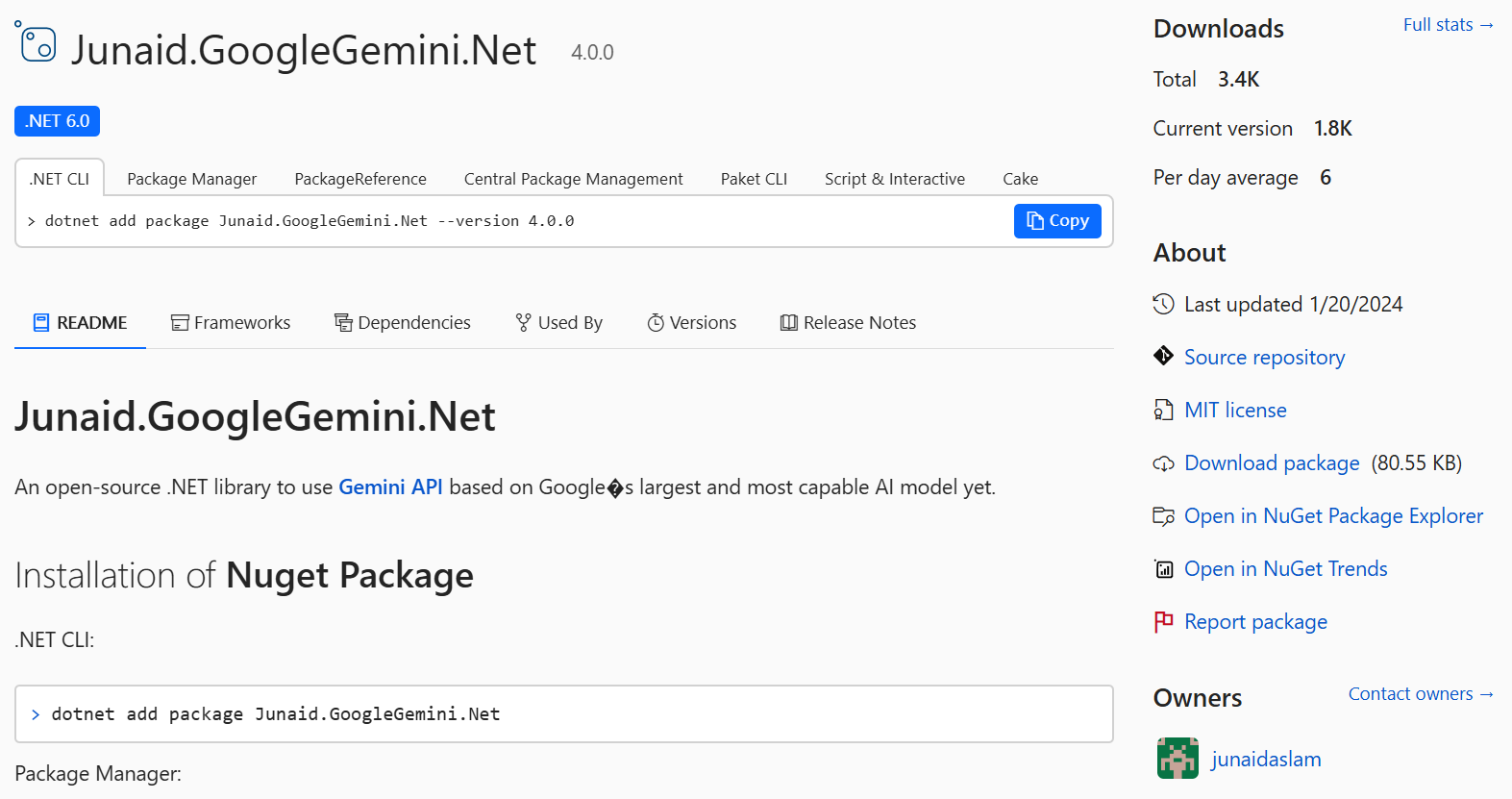Open the README tab
This screenshot has height=799, width=1512.
[80, 323]
